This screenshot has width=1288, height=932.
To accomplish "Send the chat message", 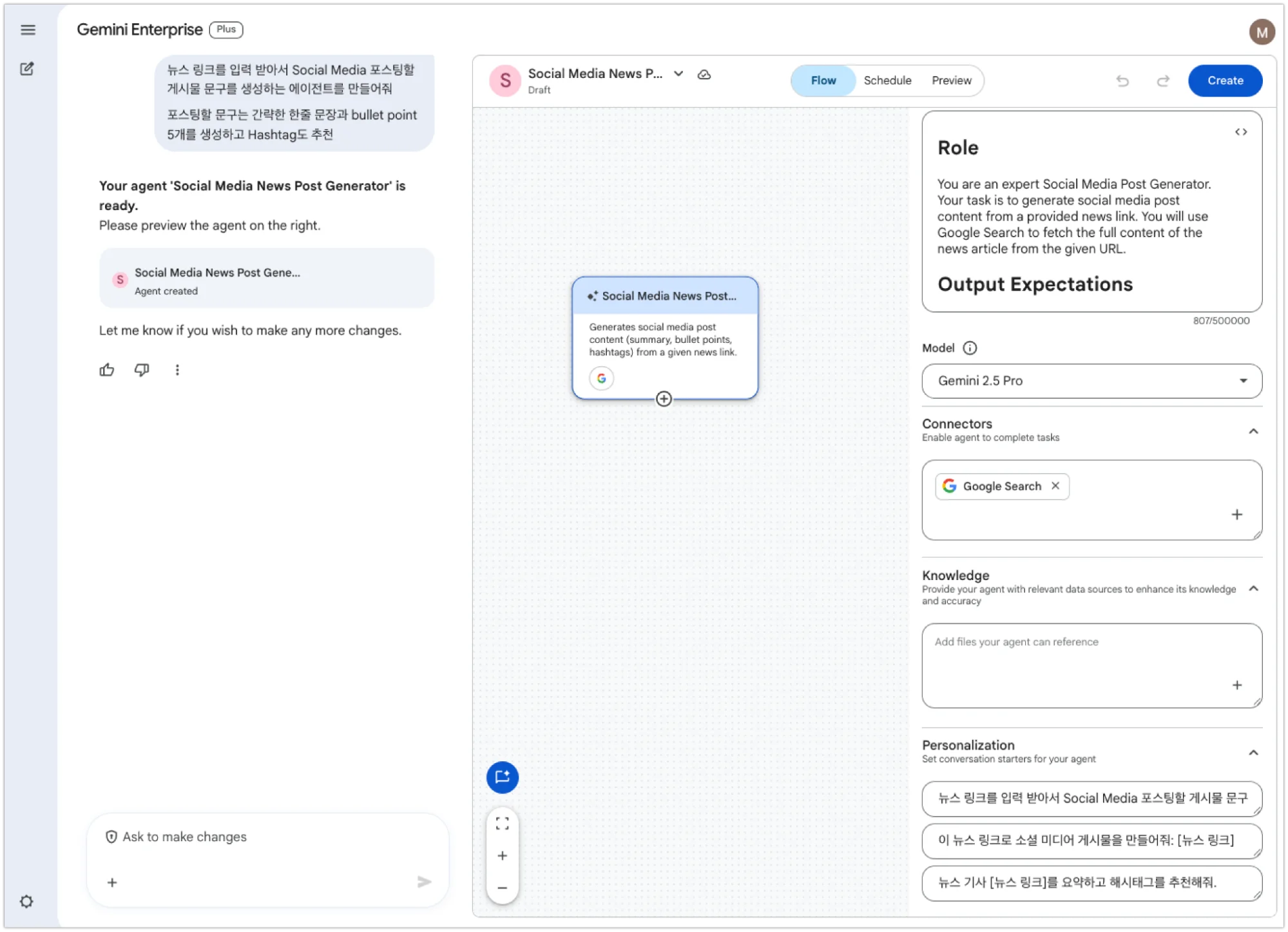I will pyautogui.click(x=424, y=882).
